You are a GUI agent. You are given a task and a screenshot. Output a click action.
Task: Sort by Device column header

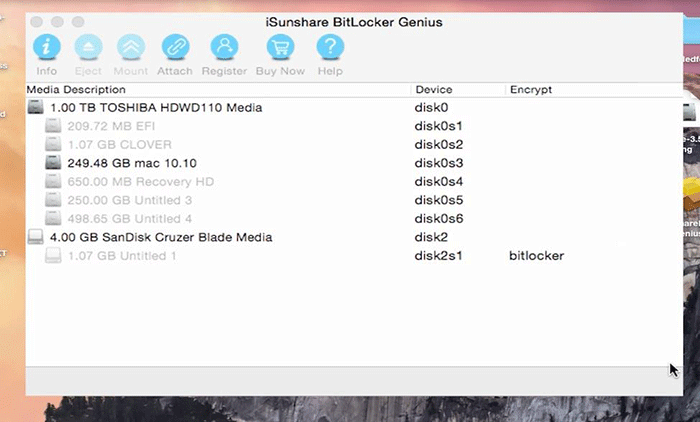434,90
